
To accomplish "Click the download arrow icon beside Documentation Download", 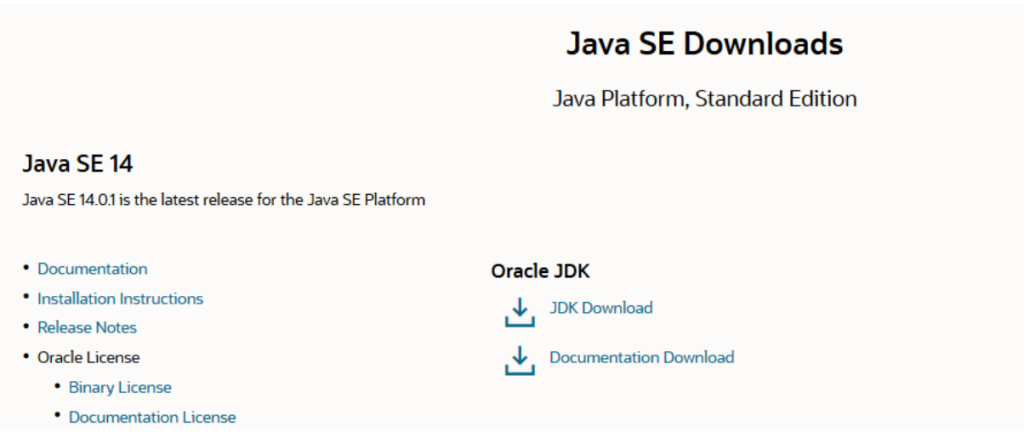I will [519, 361].
